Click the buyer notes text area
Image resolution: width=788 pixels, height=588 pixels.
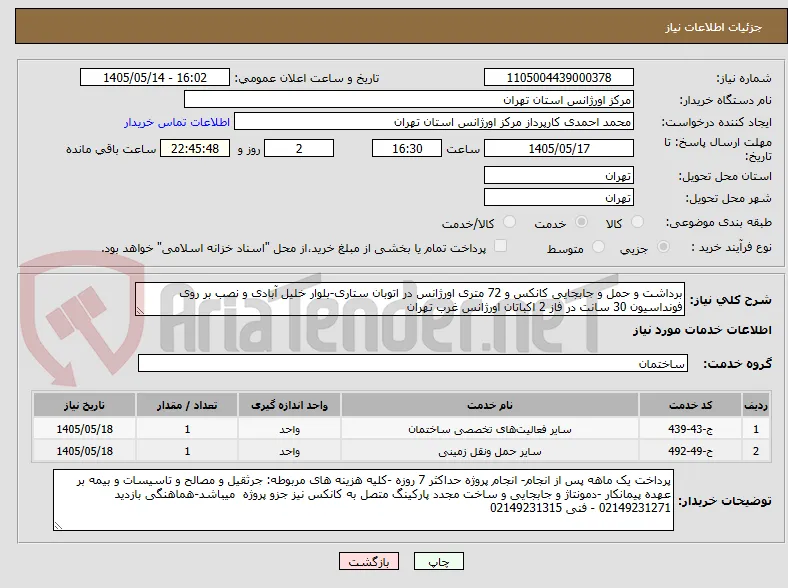point(363,500)
